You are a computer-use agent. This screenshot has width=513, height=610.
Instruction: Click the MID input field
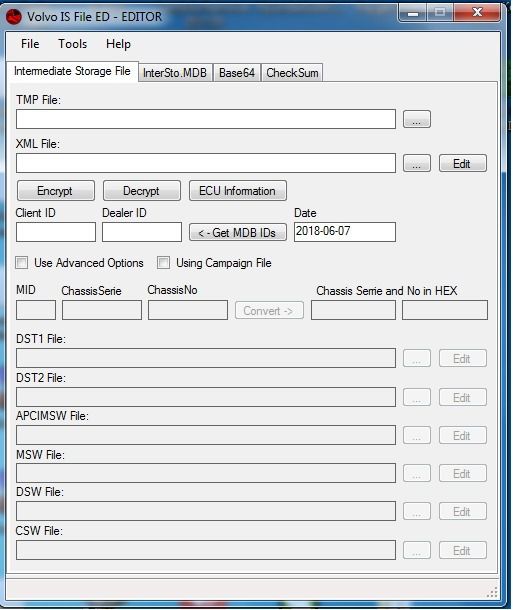click(36, 310)
